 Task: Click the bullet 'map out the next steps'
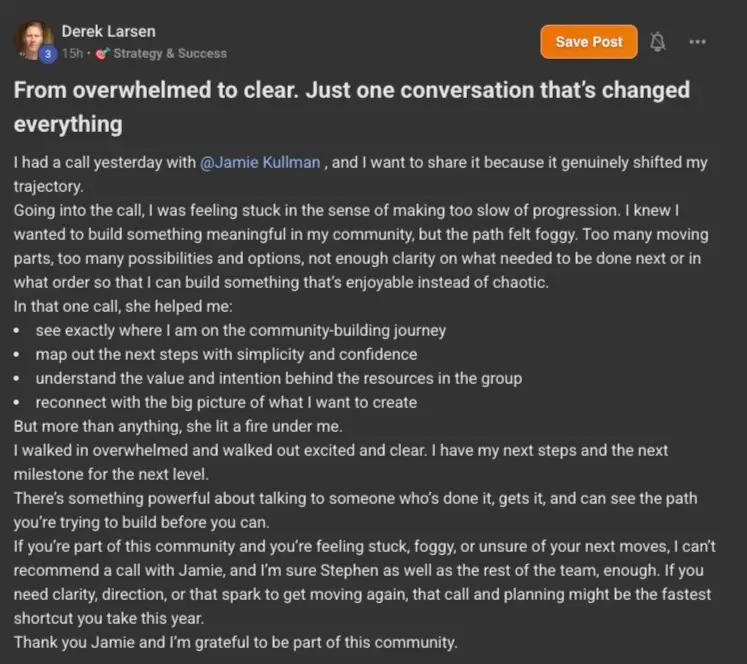pyautogui.click(x=226, y=354)
